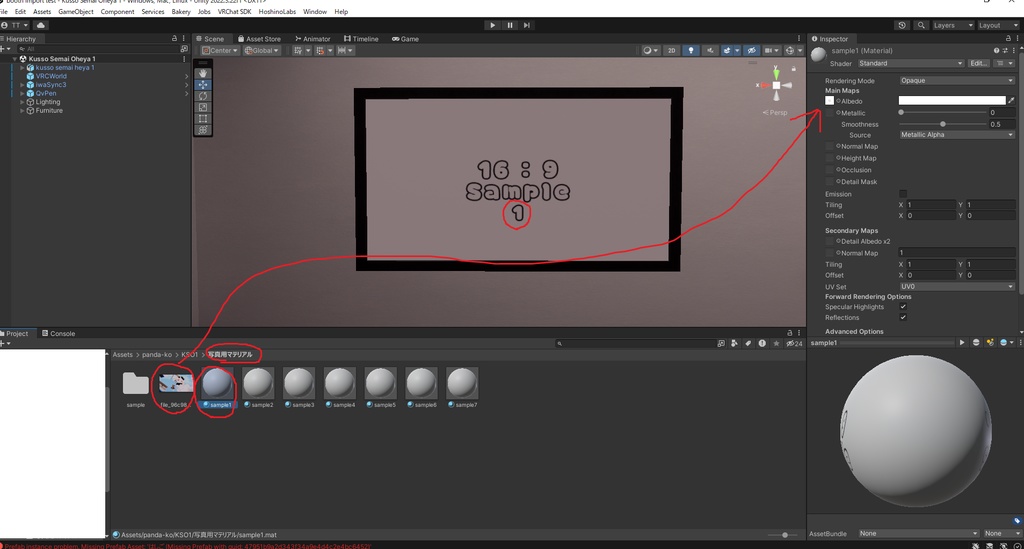Open Undo History icon in top toolbar
This screenshot has width=1024, height=549.
pyautogui.click(x=903, y=25)
